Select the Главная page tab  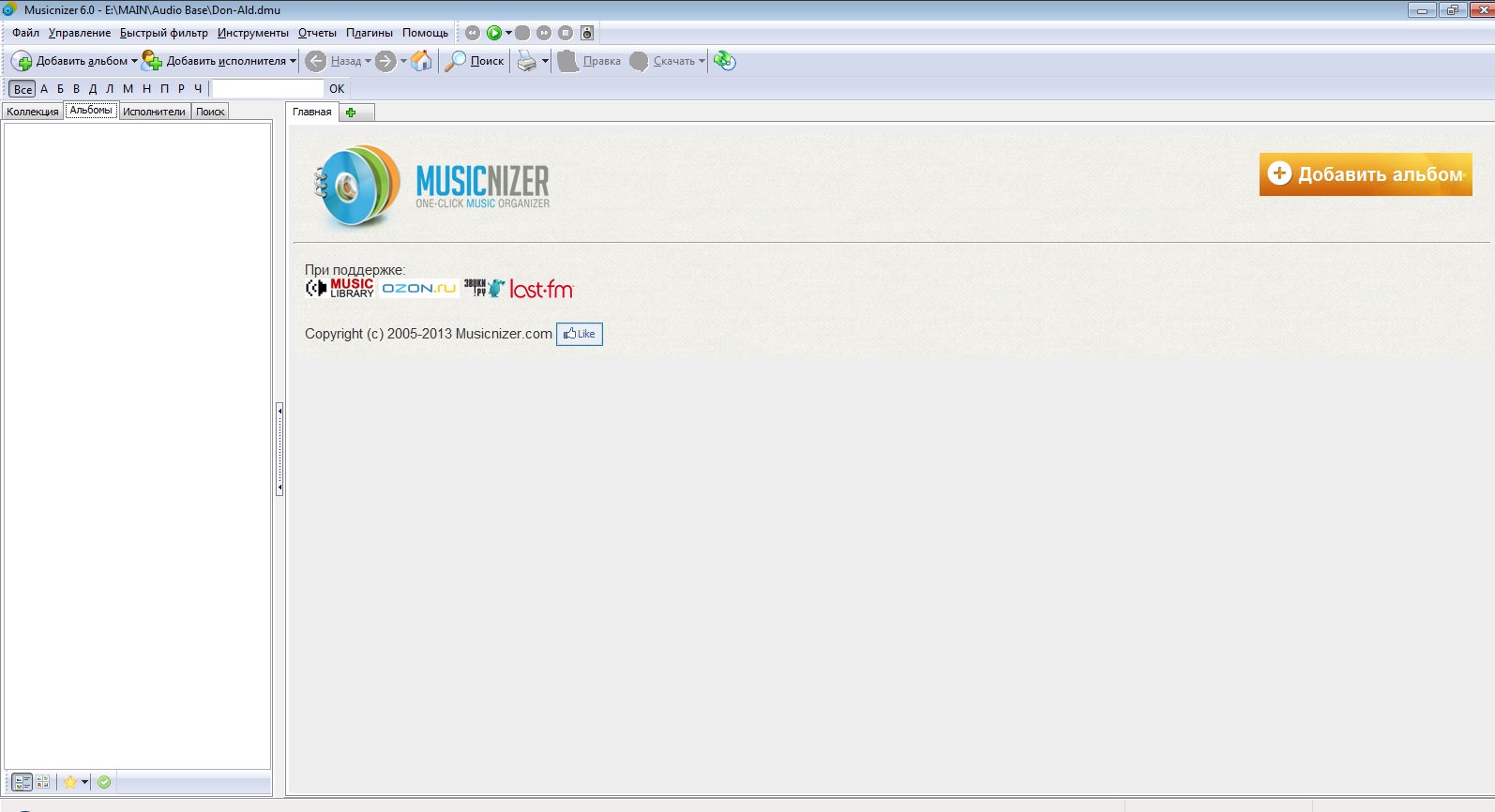click(x=312, y=112)
